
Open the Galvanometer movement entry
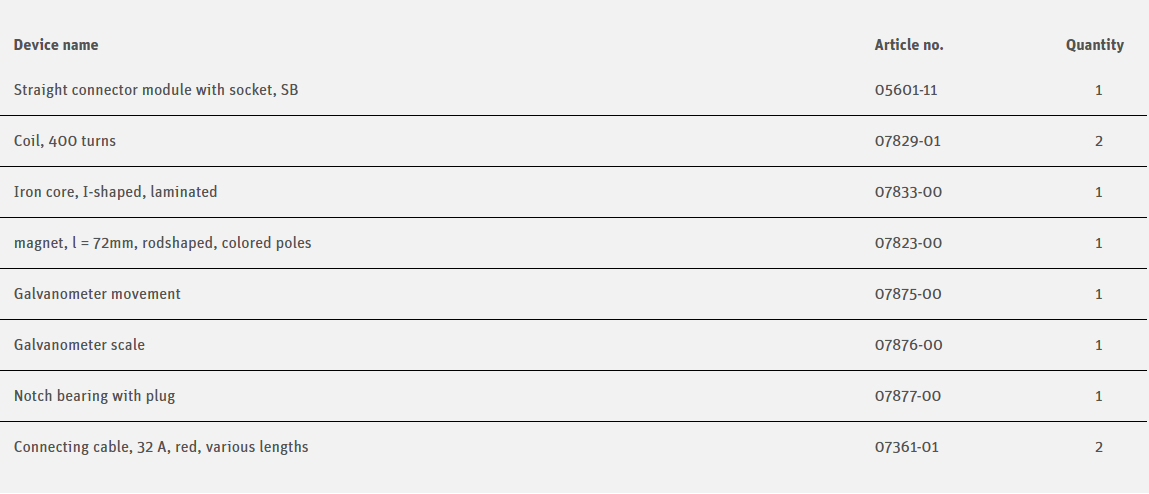97,294
